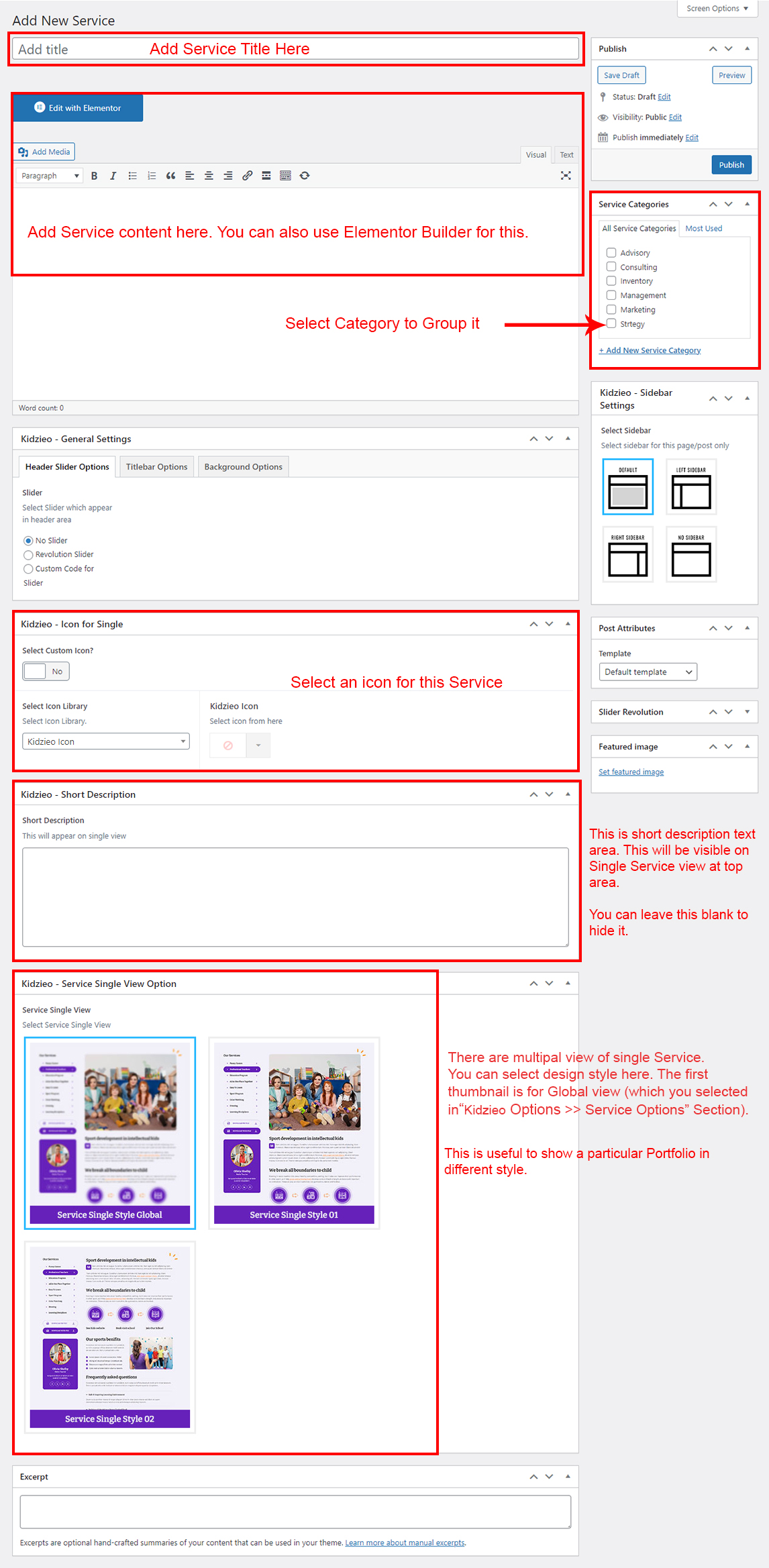
Task: Switch to the Titlebar Options tab
Action: tap(156, 467)
